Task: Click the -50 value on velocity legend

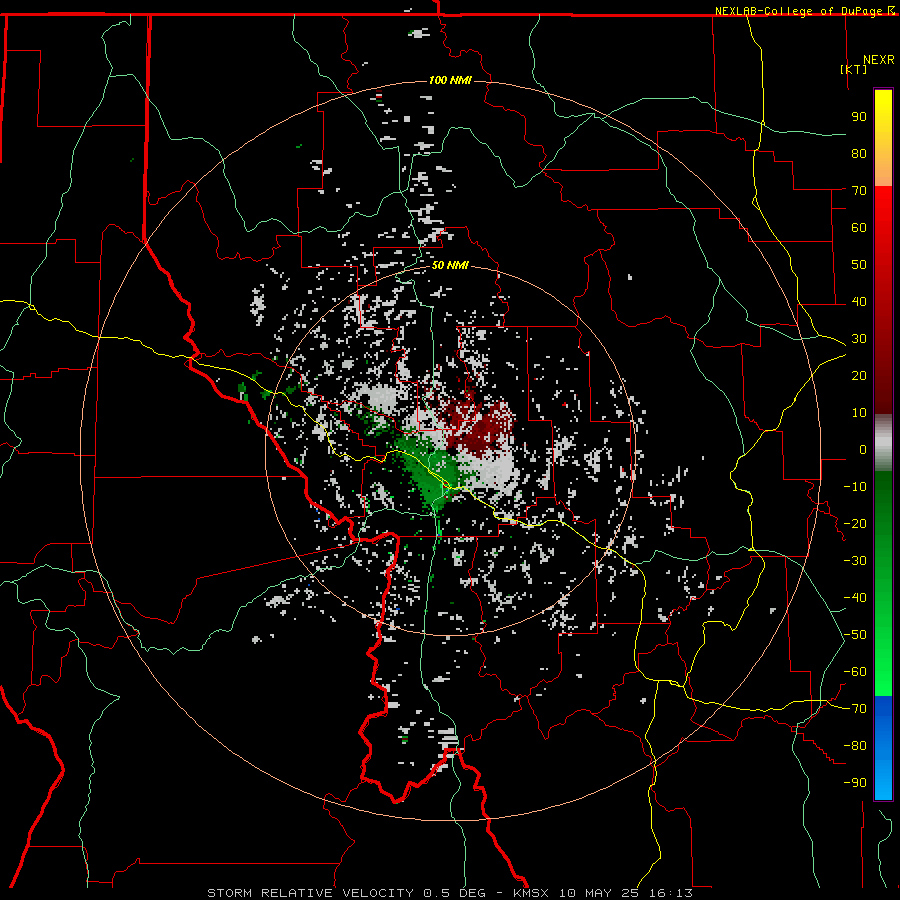Action: point(855,635)
